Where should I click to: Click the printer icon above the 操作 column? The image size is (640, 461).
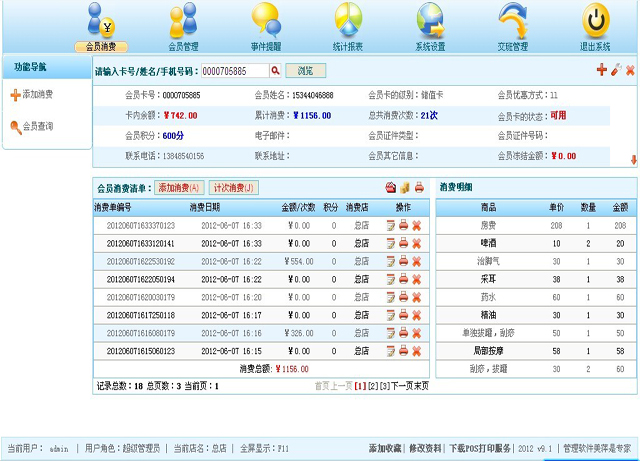pyautogui.click(x=419, y=187)
